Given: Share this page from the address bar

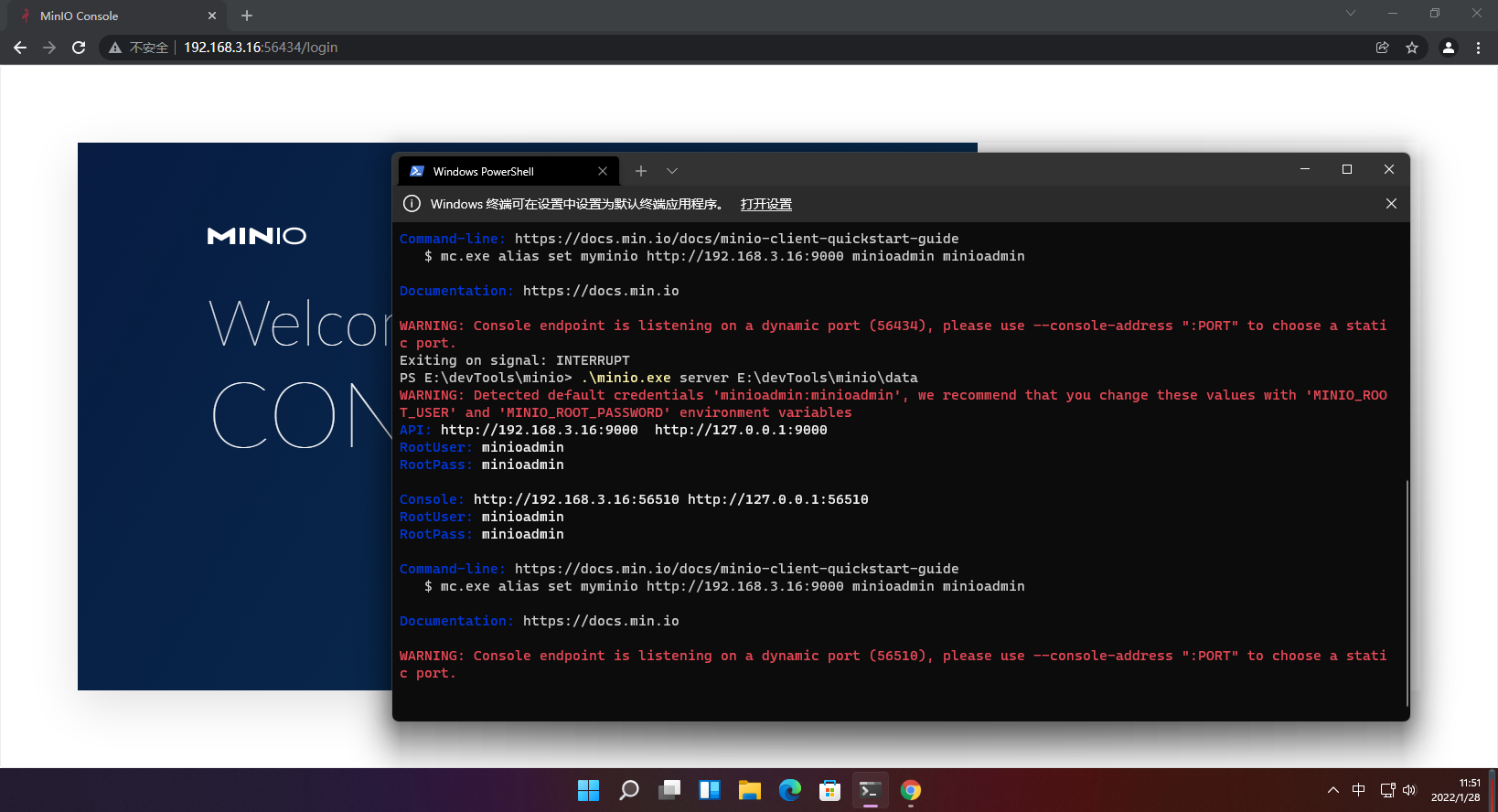Looking at the screenshot, I should pyautogui.click(x=1383, y=48).
